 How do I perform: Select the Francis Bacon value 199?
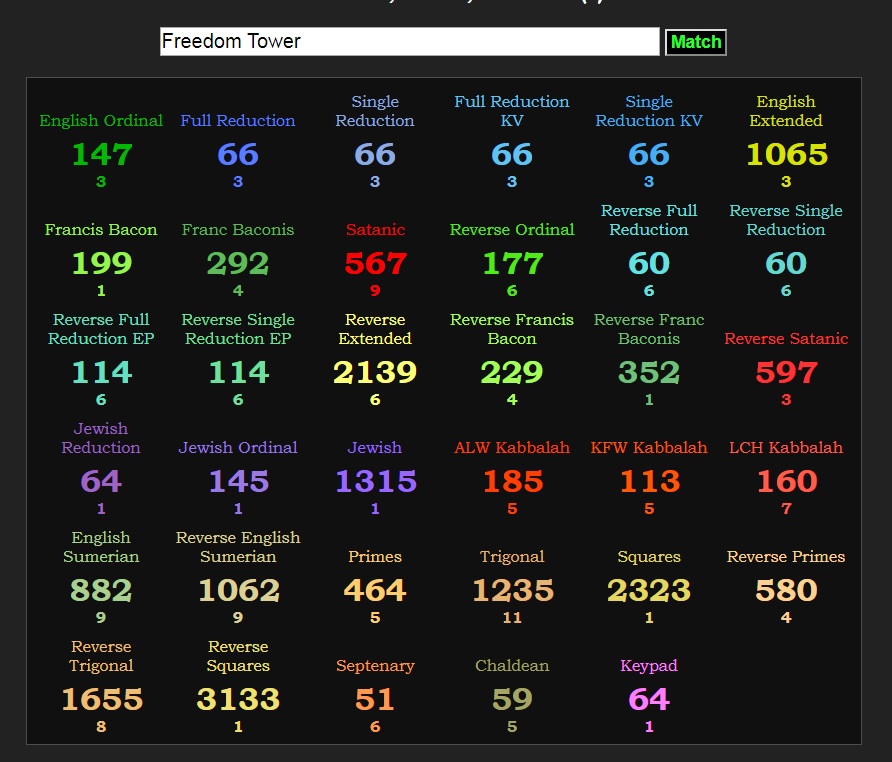click(101, 263)
